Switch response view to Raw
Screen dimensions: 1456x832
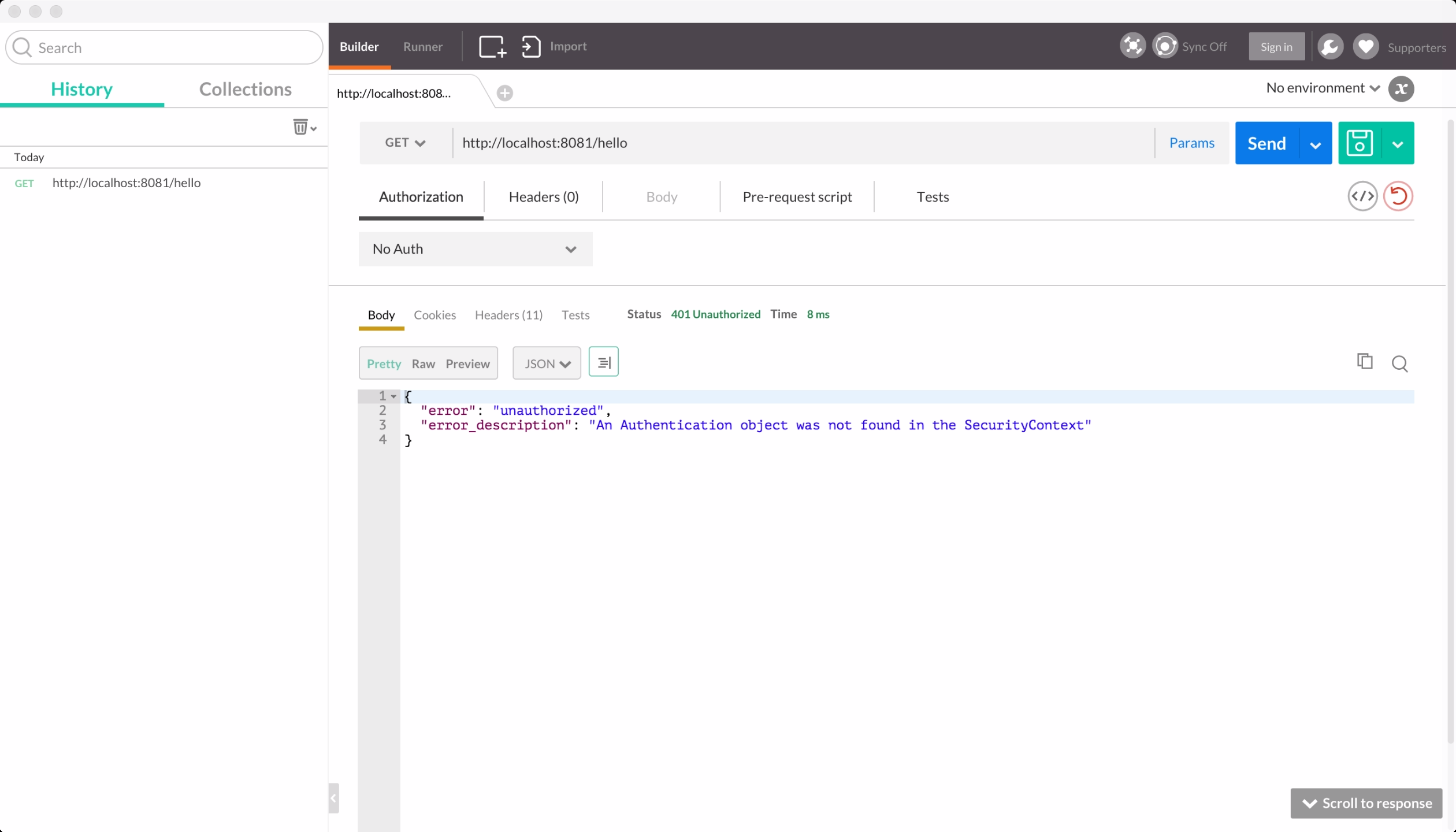[423, 363]
